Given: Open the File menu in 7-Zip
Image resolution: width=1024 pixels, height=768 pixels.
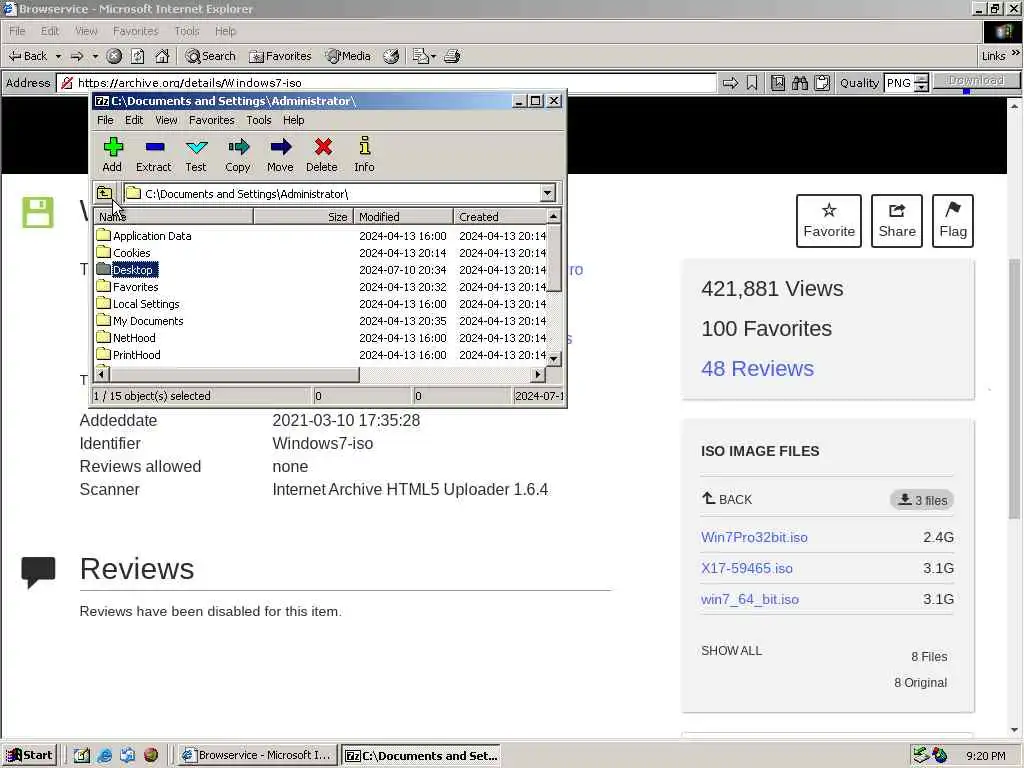Looking at the screenshot, I should click(x=105, y=120).
